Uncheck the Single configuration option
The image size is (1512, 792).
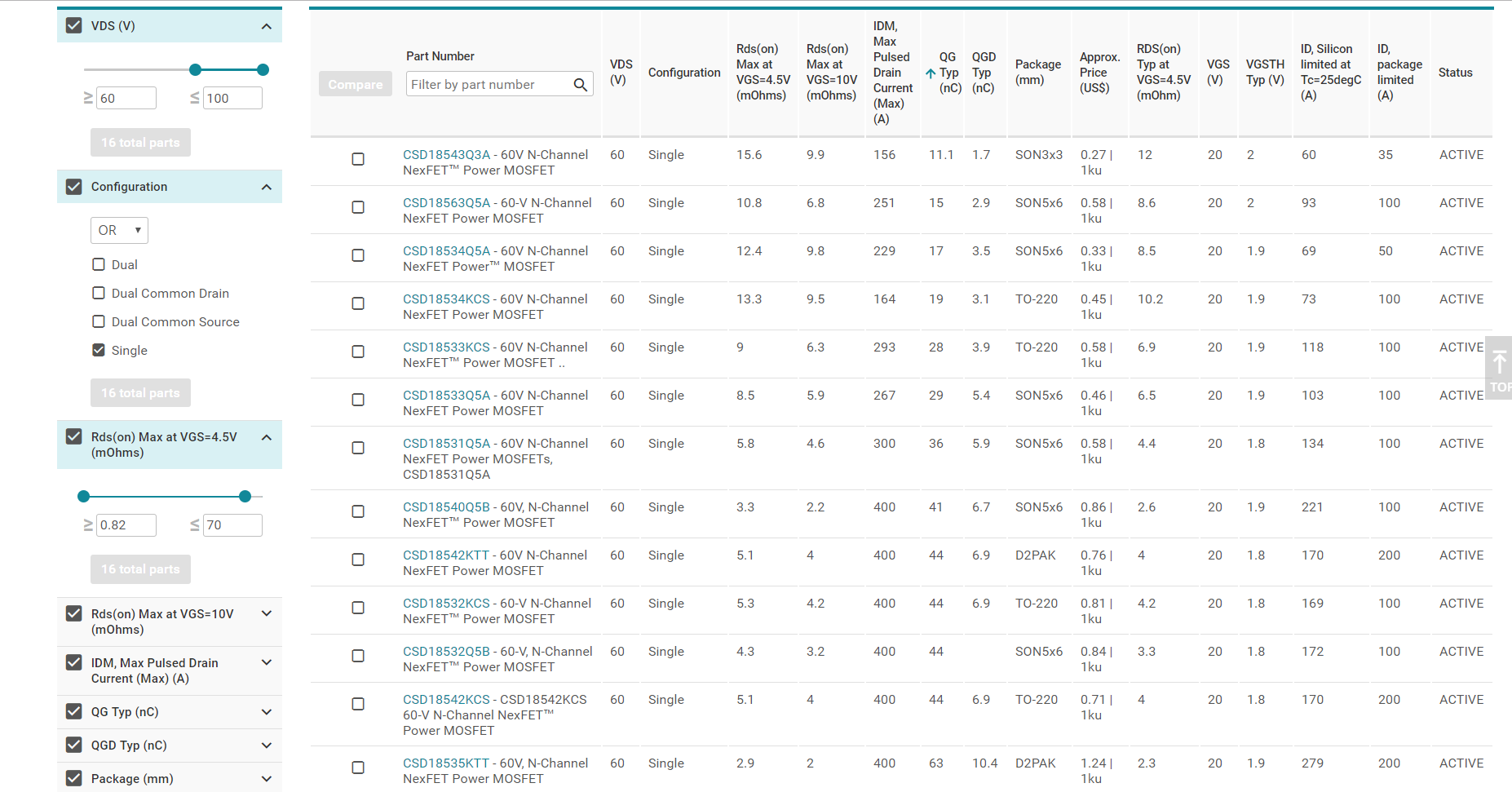pos(99,350)
